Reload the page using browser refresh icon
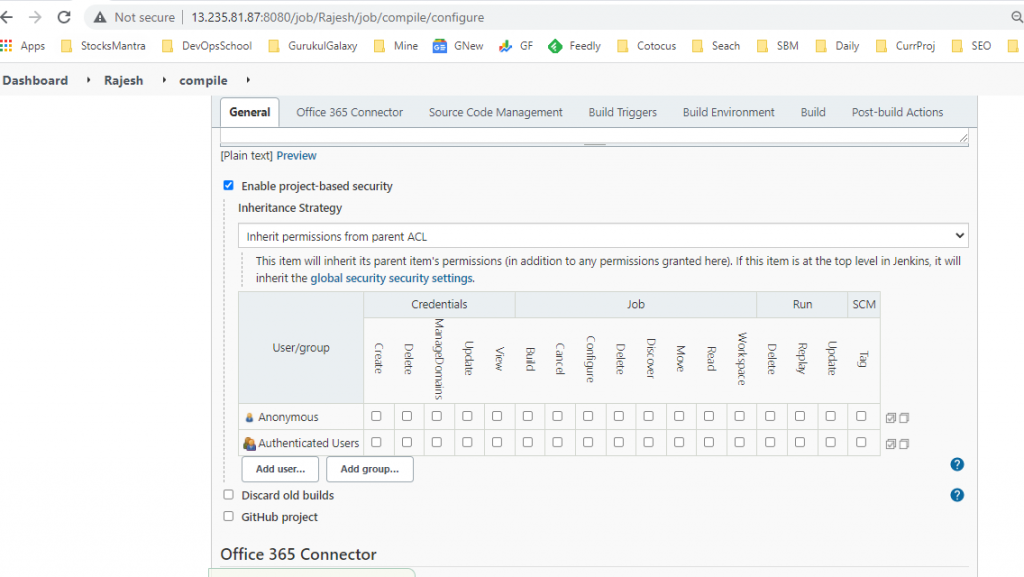Screen dimensions: 1024x577 (64, 17)
